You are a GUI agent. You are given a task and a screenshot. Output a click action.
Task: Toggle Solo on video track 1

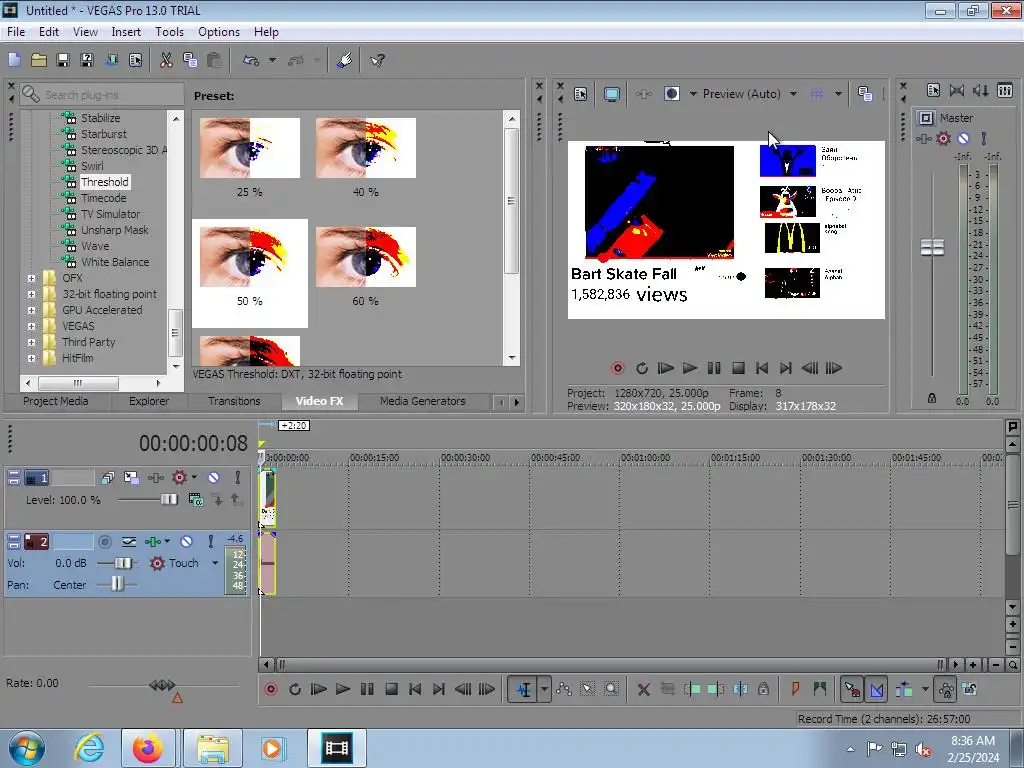pyautogui.click(x=238, y=478)
